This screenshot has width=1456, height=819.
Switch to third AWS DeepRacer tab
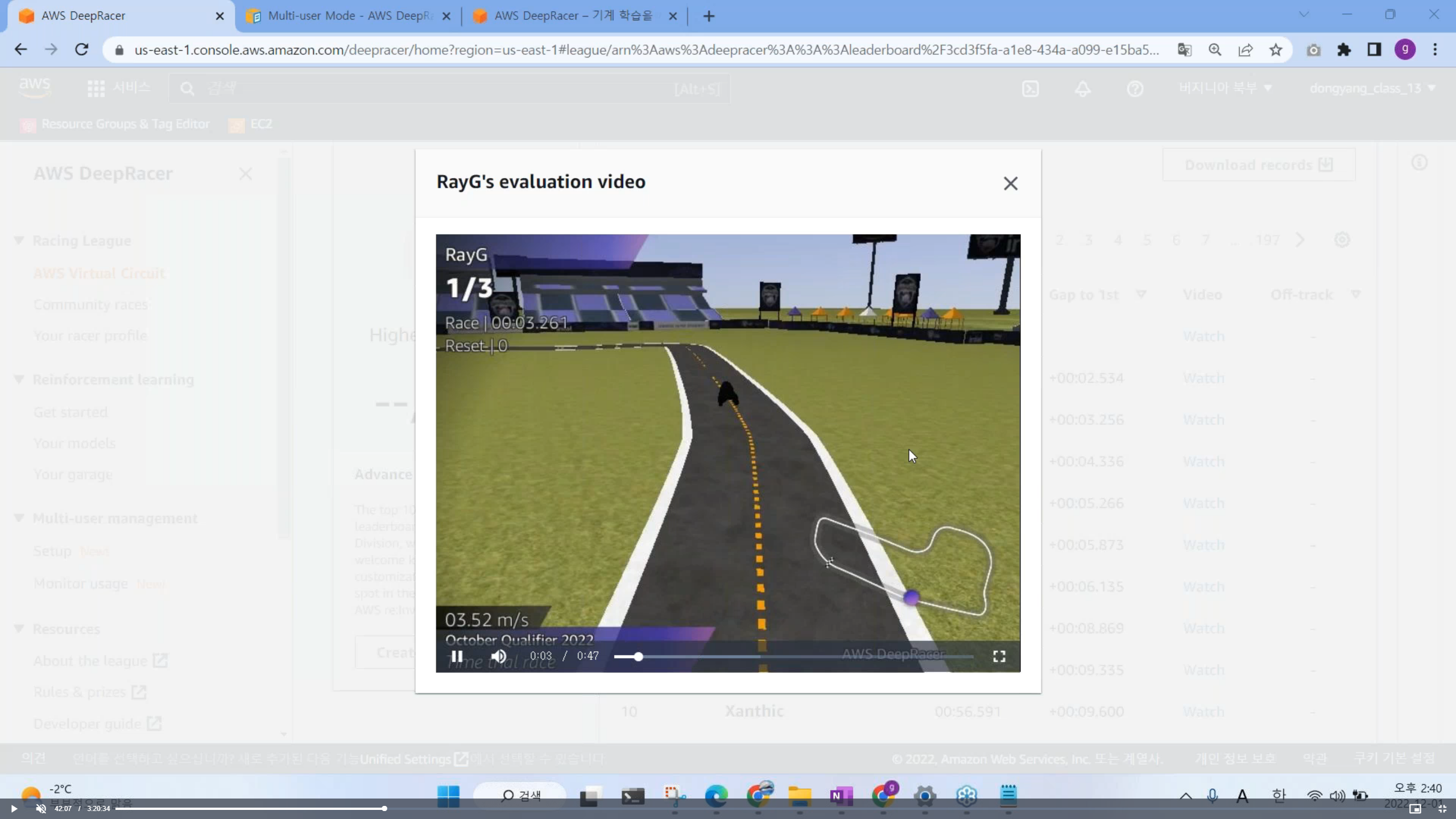pyautogui.click(x=573, y=16)
